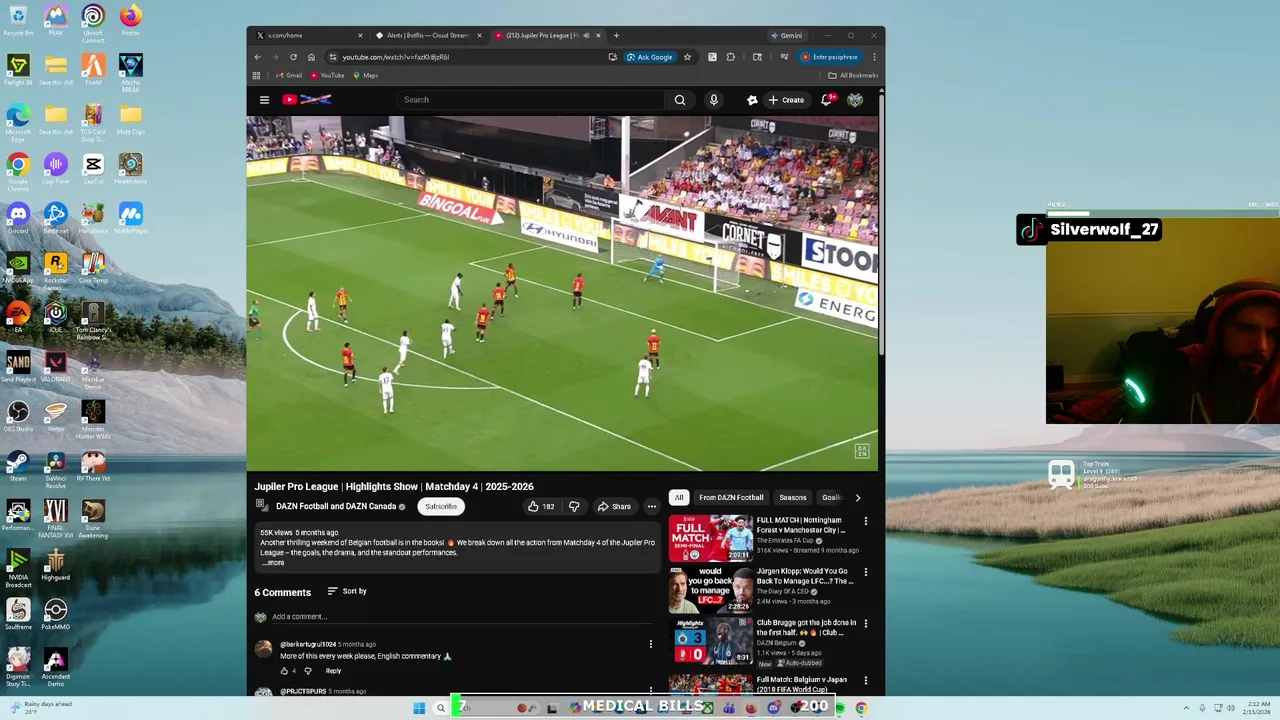This screenshot has width=1280, height=720.
Task: Reload the page with the refresh icon
Action: 293,57
